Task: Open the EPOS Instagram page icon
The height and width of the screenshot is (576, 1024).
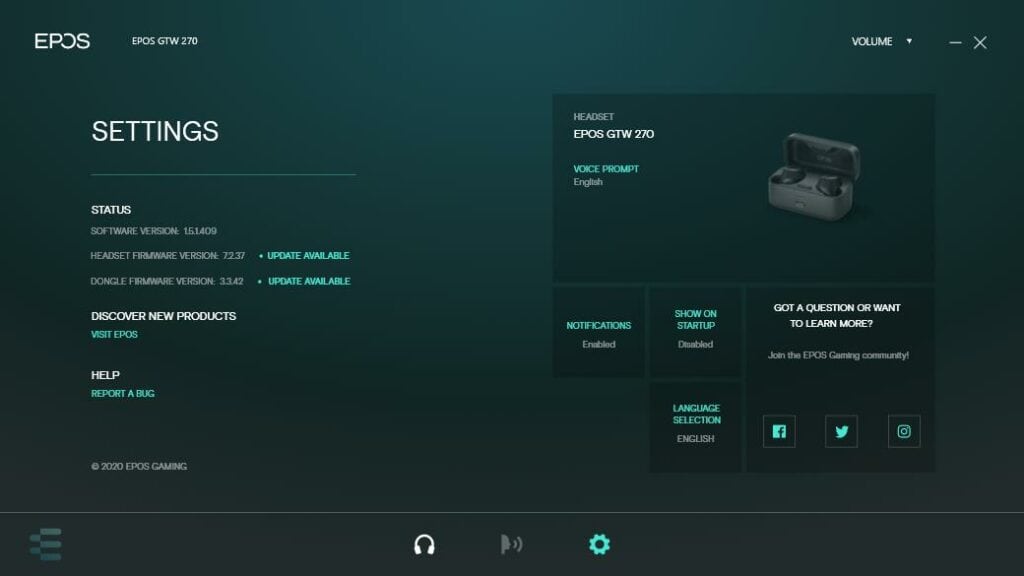Action: pos(904,431)
